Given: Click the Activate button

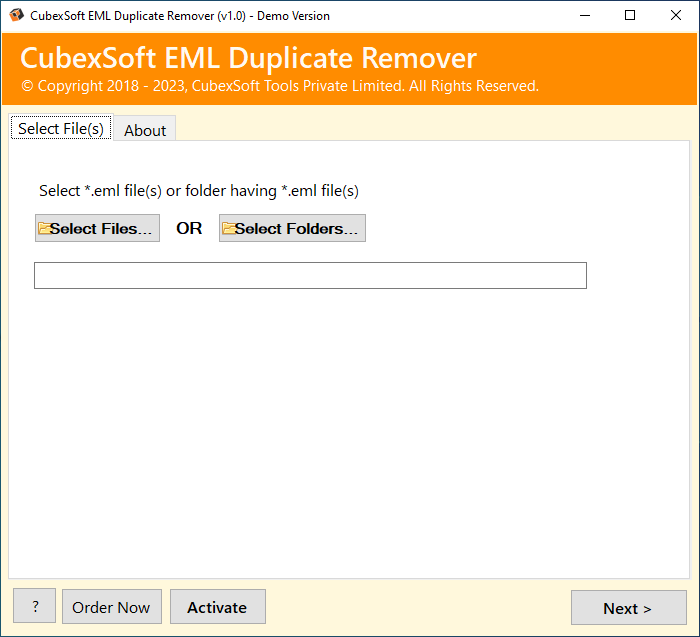Looking at the screenshot, I should (218, 607).
